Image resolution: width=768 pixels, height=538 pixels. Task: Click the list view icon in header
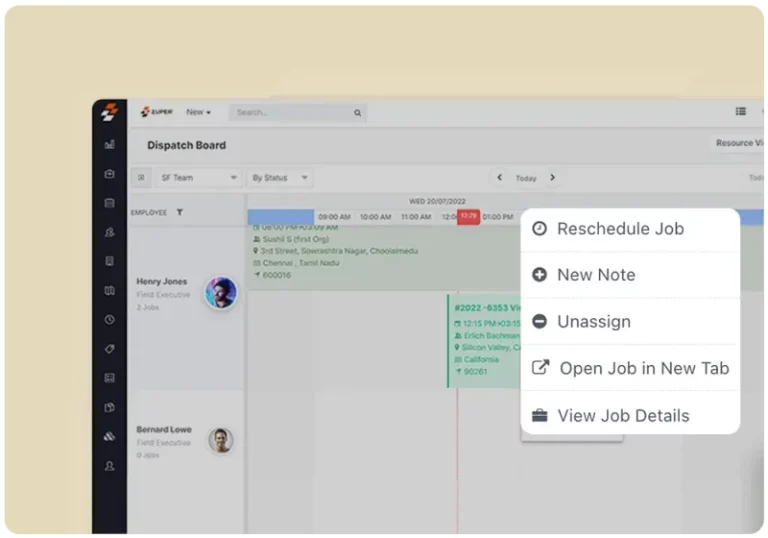[x=741, y=111]
